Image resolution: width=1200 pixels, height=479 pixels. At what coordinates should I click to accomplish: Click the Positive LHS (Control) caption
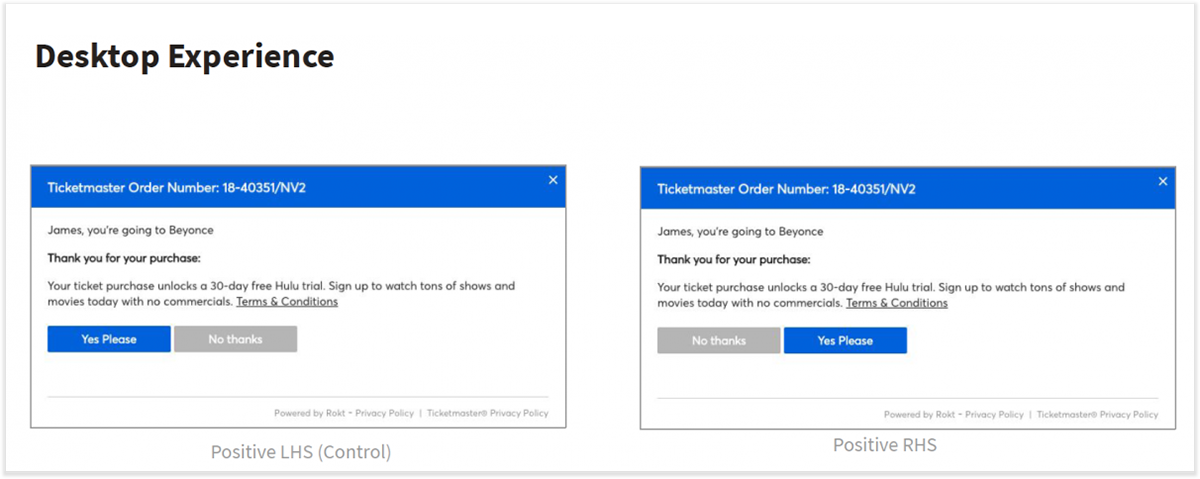[301, 452]
